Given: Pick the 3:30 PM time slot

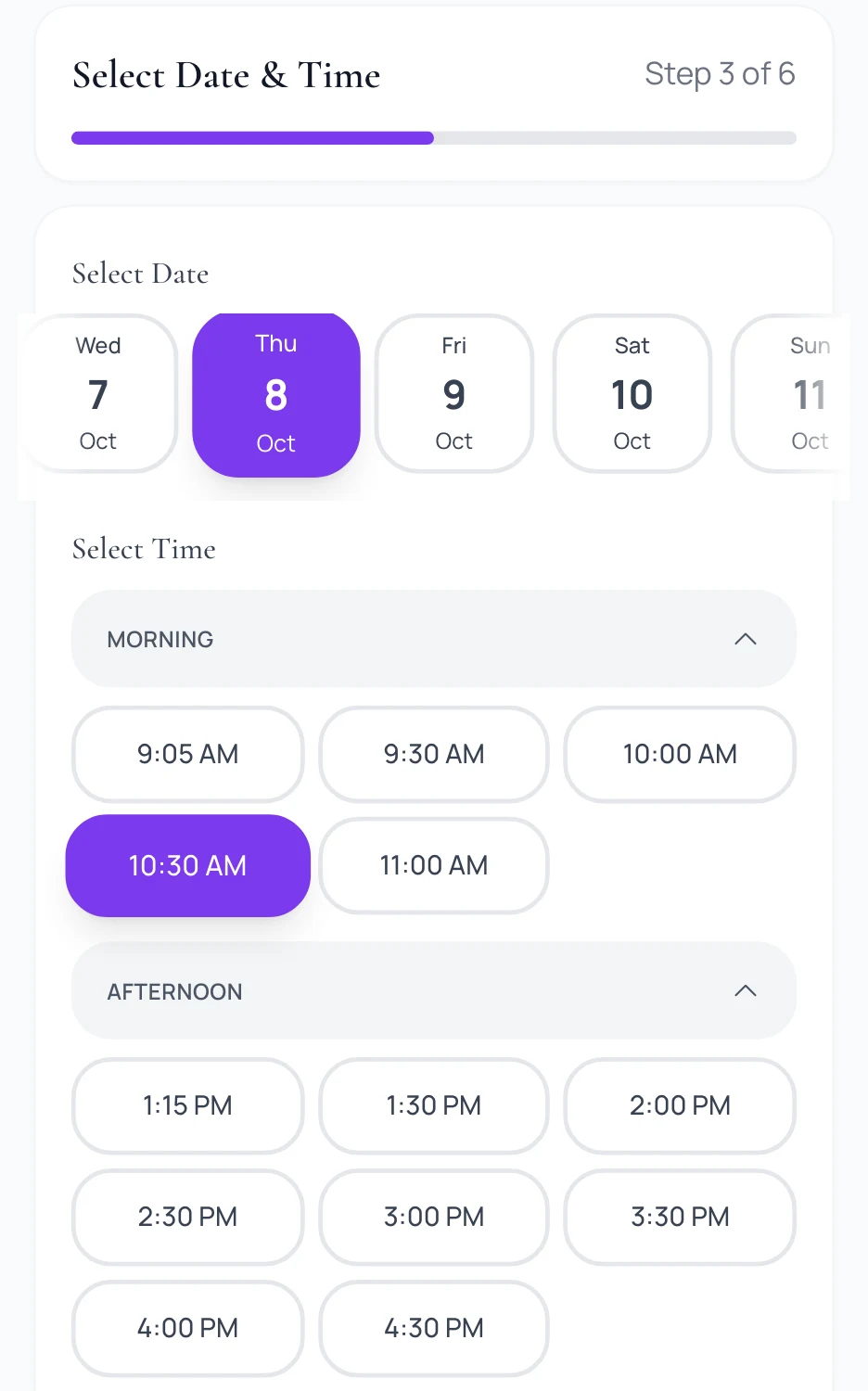Looking at the screenshot, I should click(x=680, y=1217).
